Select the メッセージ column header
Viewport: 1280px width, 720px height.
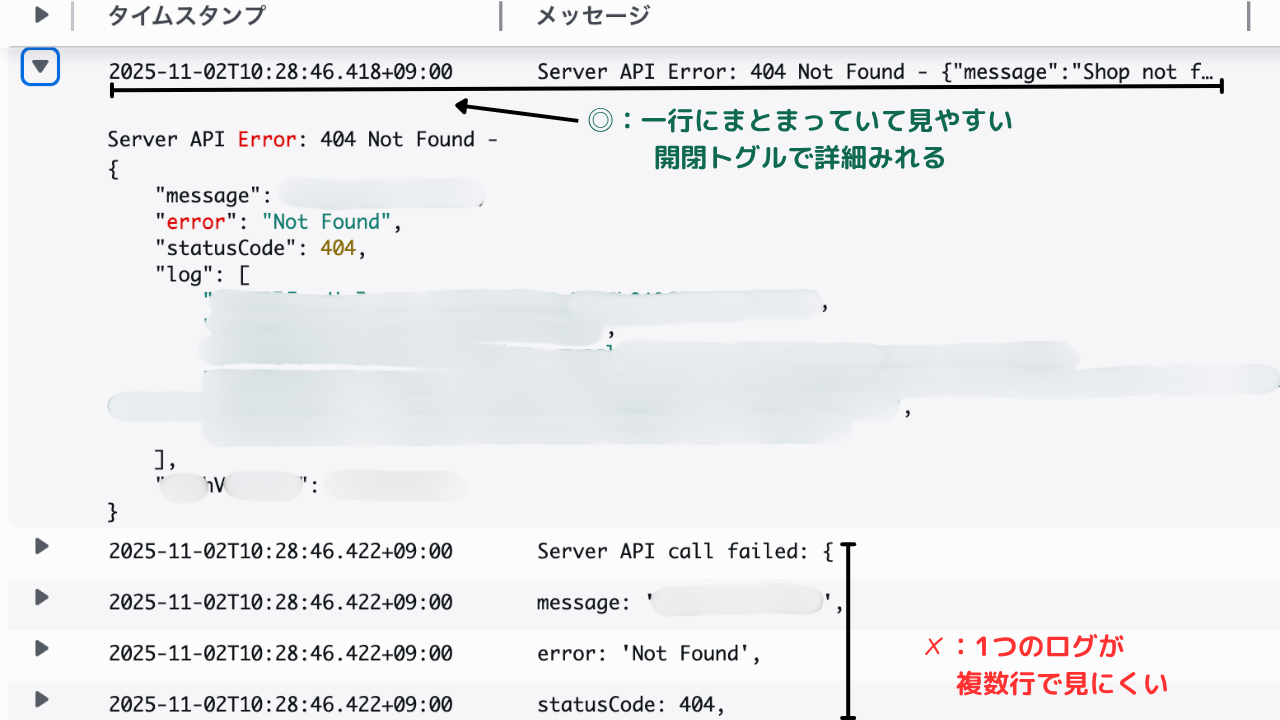click(x=593, y=15)
